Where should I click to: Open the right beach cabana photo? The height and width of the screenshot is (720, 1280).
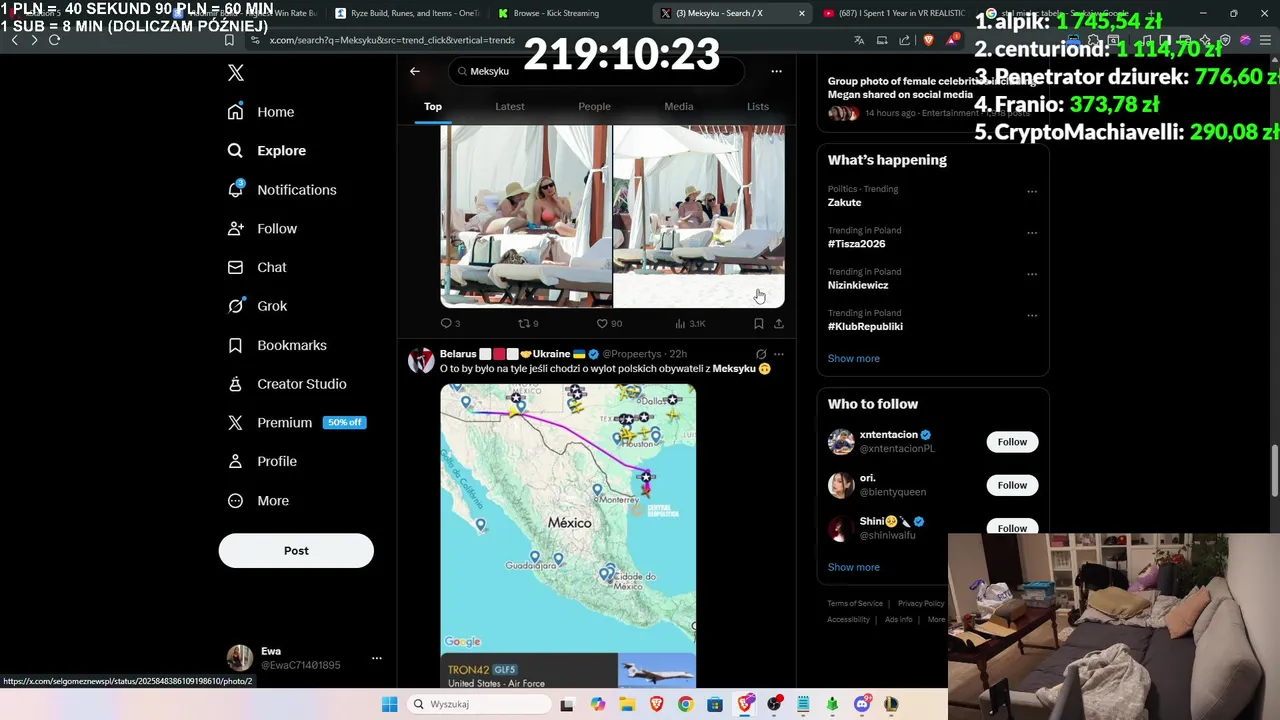(x=699, y=216)
